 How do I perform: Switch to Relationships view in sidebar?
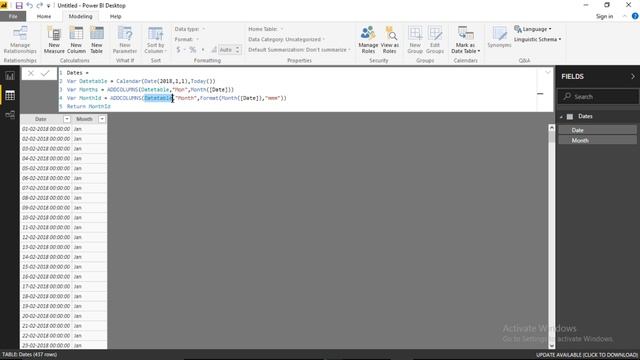point(10,115)
